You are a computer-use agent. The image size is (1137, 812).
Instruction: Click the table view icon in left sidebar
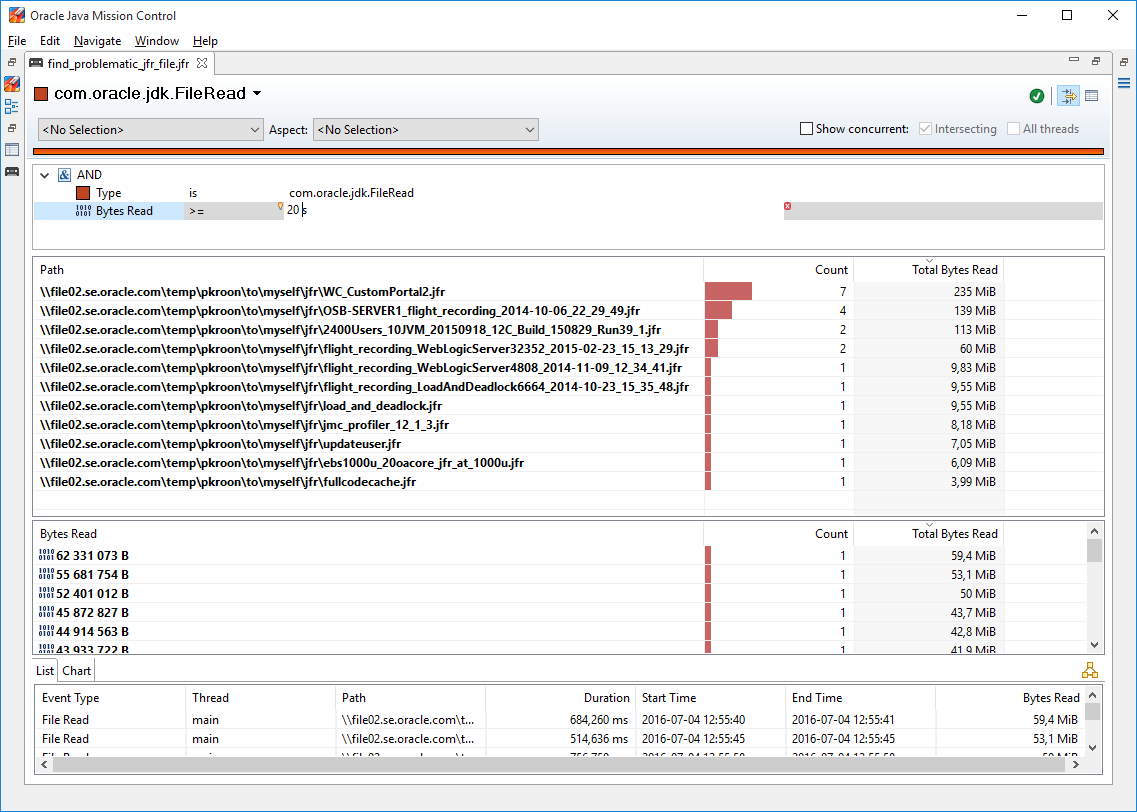pyautogui.click(x=12, y=150)
